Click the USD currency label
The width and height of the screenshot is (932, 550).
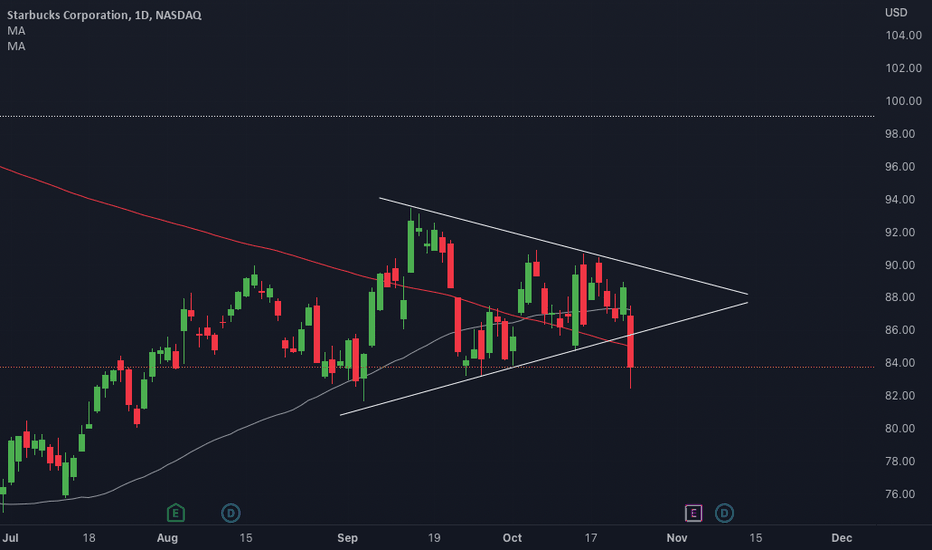(x=896, y=12)
